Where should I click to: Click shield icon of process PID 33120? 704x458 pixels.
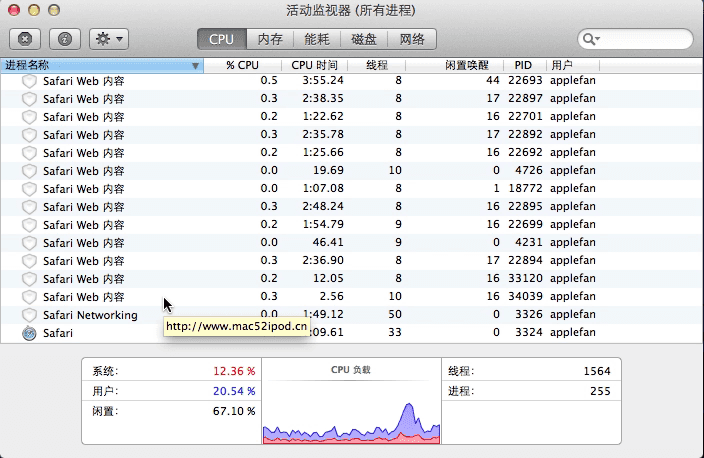[29, 279]
